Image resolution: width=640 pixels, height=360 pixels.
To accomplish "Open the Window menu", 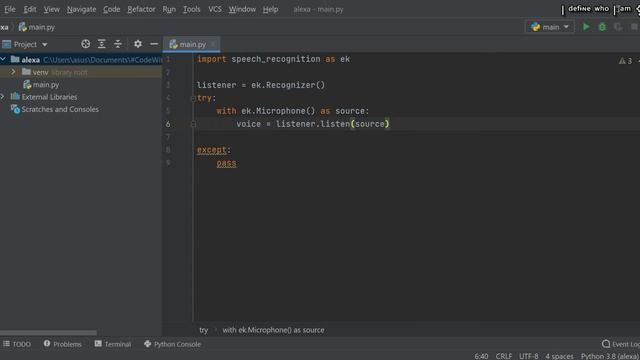I will pyautogui.click(x=242, y=9).
